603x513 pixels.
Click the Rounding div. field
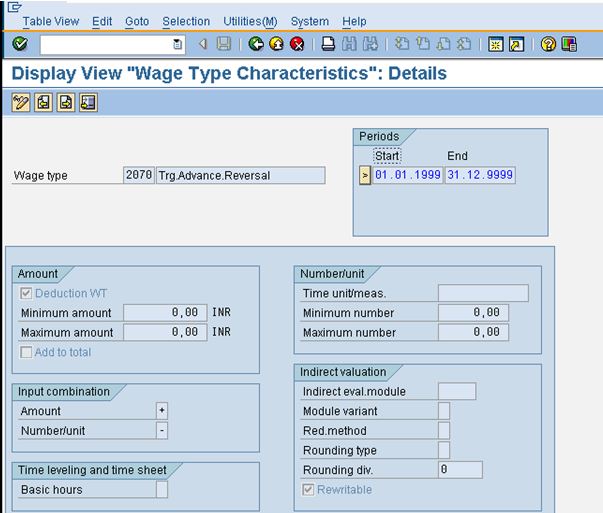coord(460,470)
